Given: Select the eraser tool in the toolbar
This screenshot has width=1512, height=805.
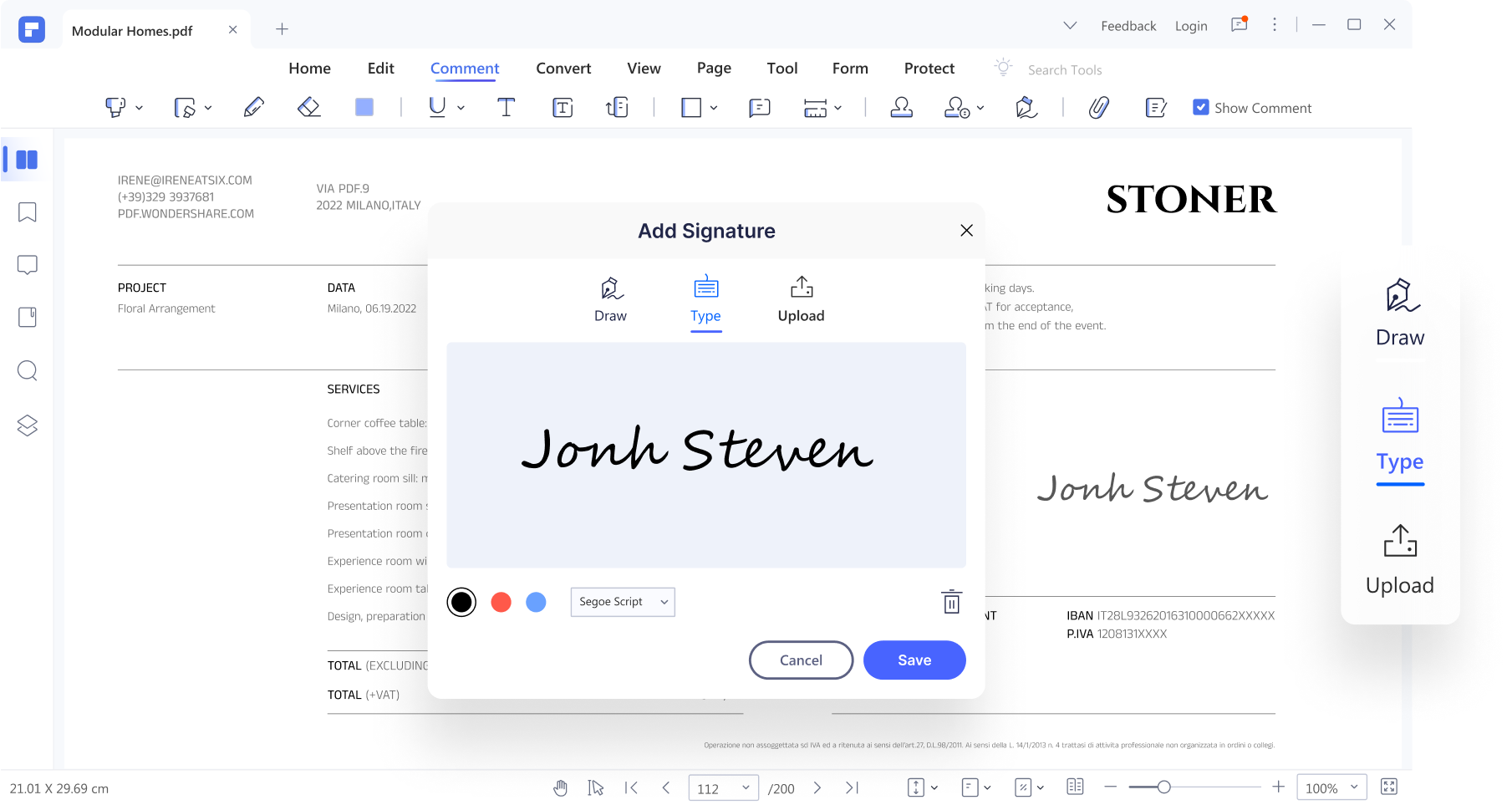Looking at the screenshot, I should (x=309, y=107).
